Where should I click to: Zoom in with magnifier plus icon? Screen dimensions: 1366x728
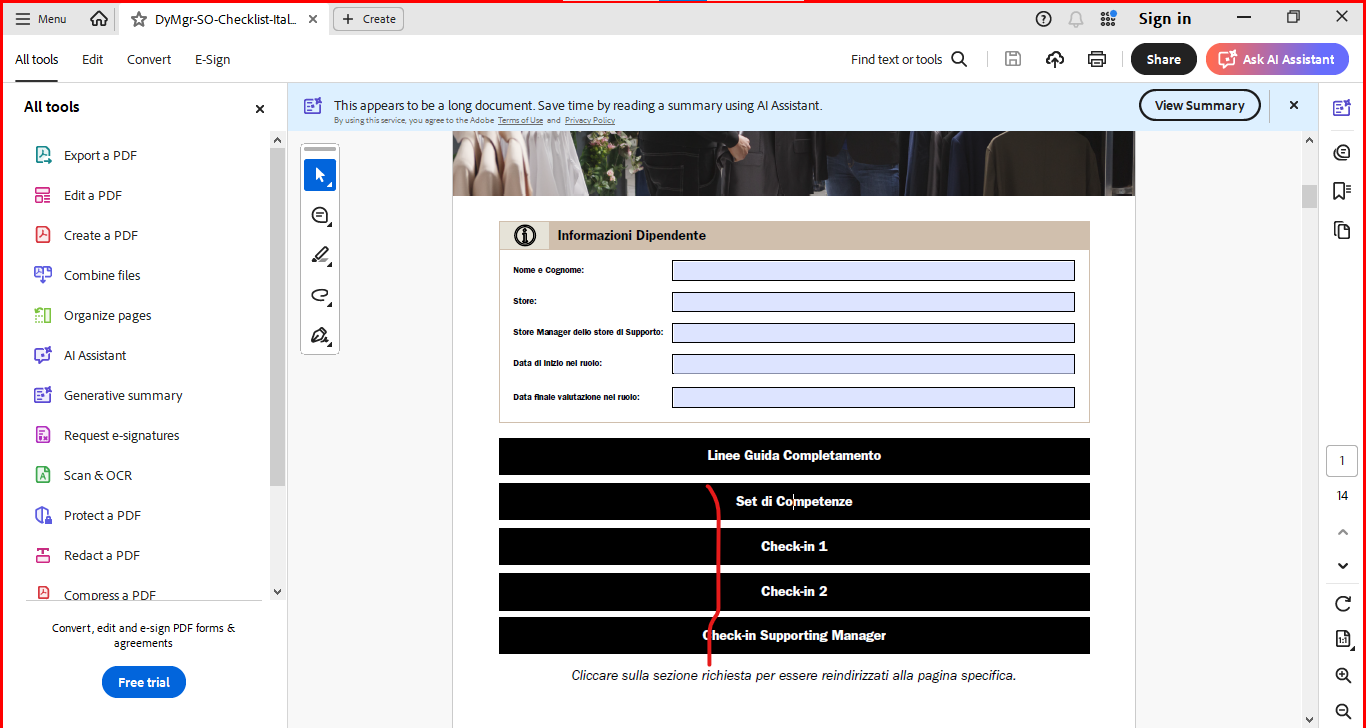pos(1343,676)
